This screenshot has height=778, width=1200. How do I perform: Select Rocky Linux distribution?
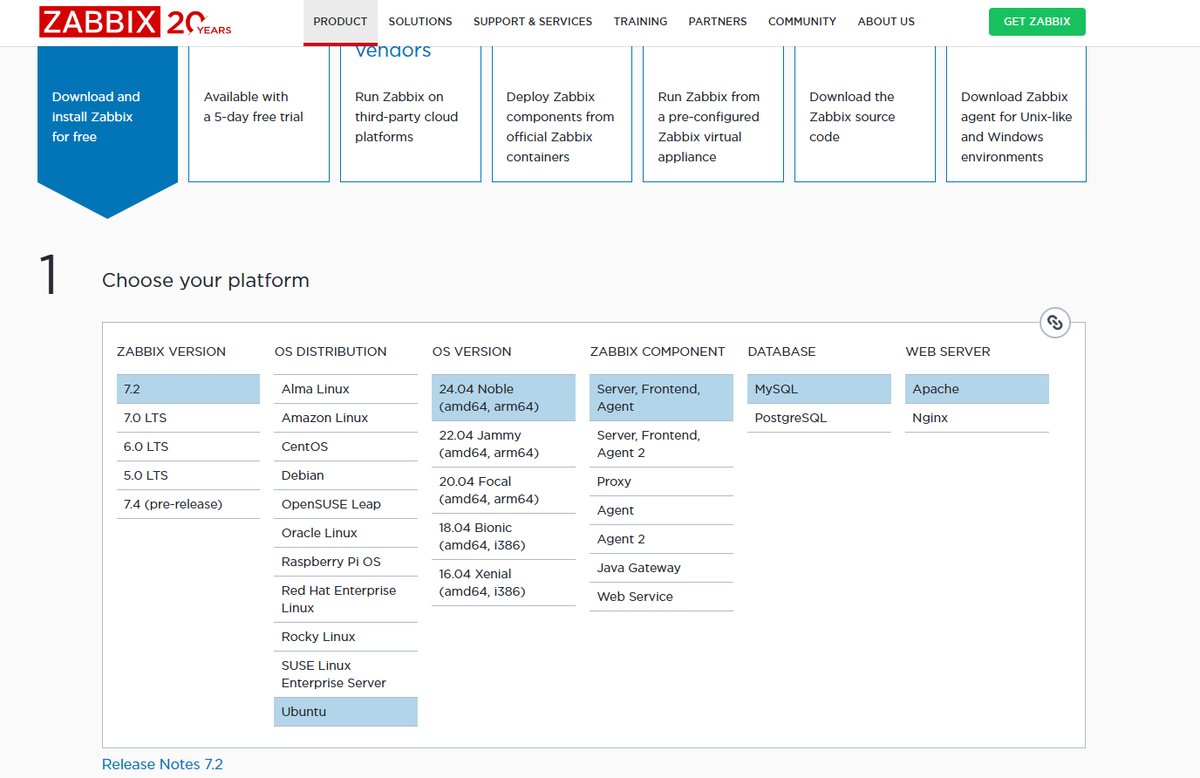[346, 637]
